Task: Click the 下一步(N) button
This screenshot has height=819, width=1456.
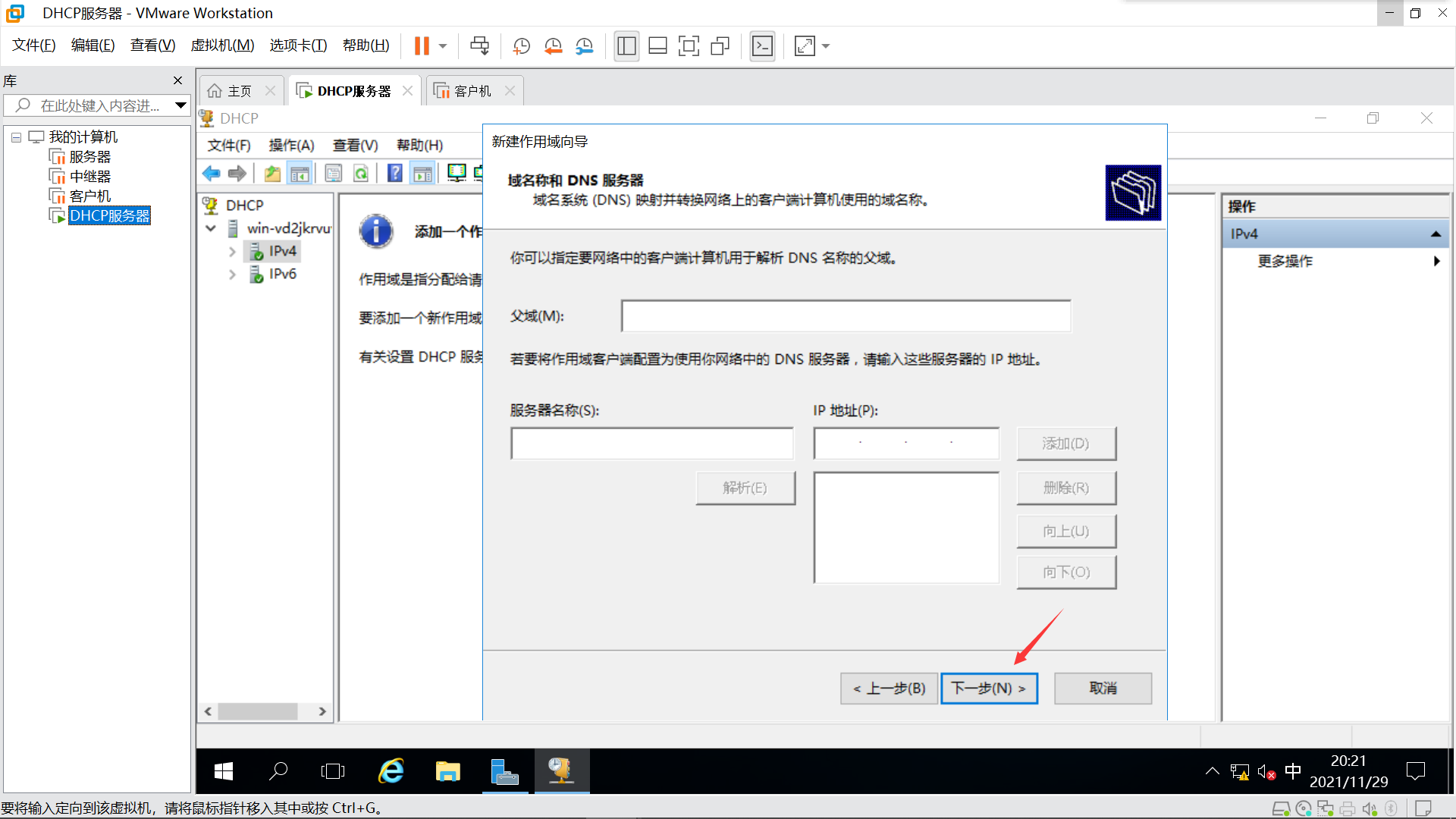Action: pos(989,689)
